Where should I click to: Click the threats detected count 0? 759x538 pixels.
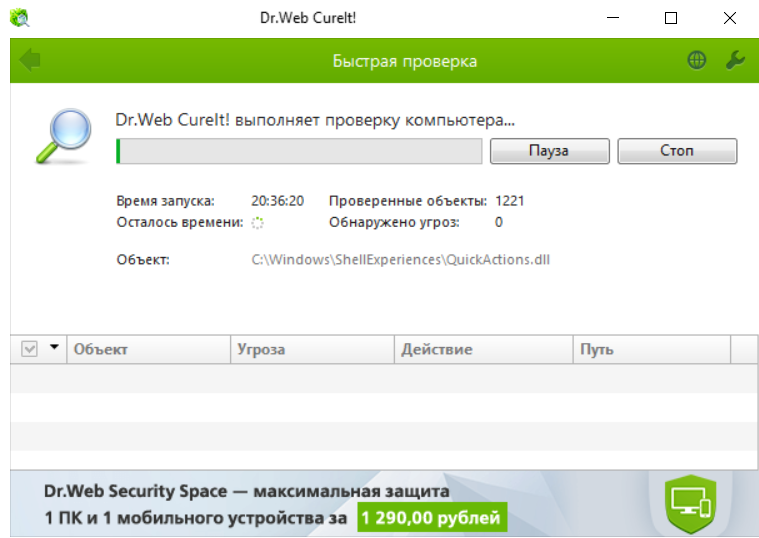499,222
